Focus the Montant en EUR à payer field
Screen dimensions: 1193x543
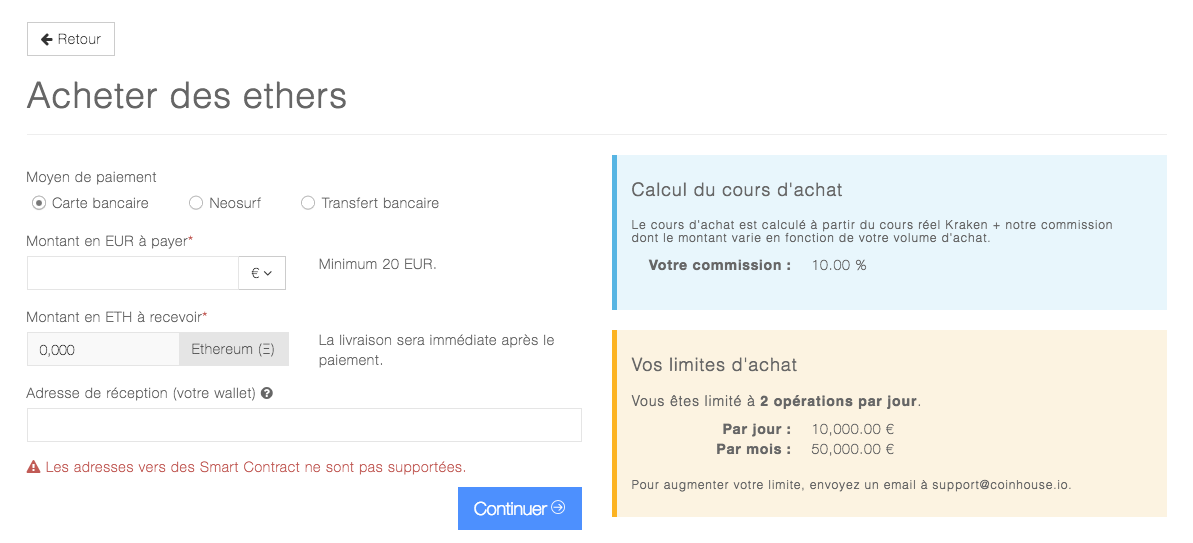(133, 273)
